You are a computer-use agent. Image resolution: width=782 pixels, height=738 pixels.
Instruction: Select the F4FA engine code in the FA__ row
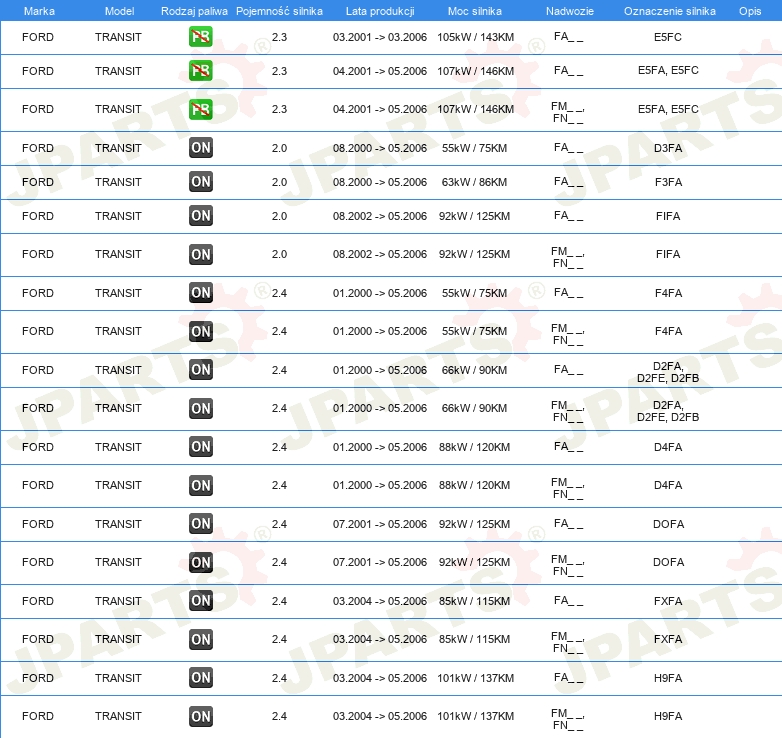click(x=668, y=293)
